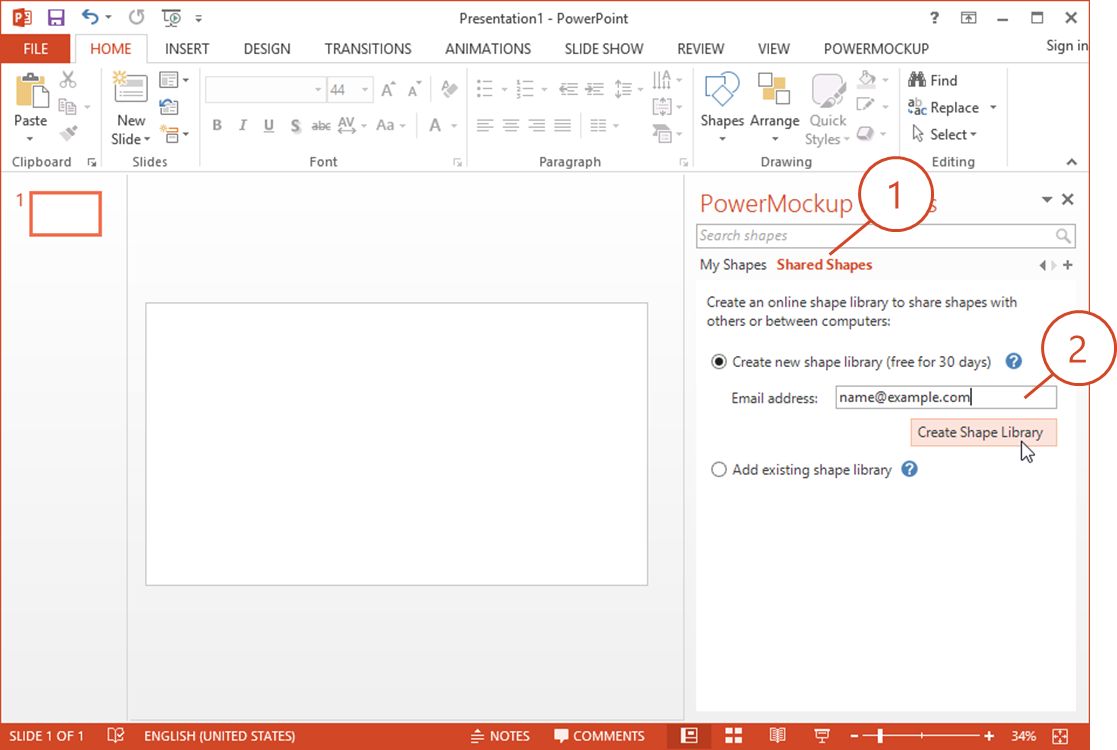Collapse the ribbon with the chevron arrow
This screenshot has width=1117, height=750.
[1071, 162]
